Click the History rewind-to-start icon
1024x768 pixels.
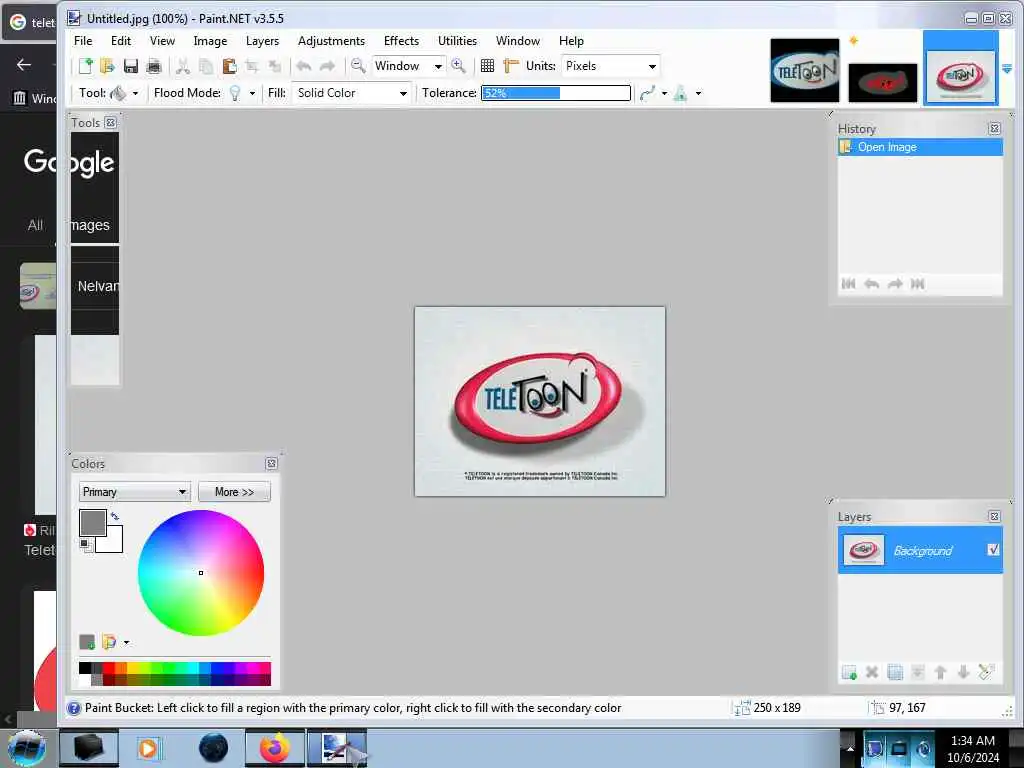point(848,283)
